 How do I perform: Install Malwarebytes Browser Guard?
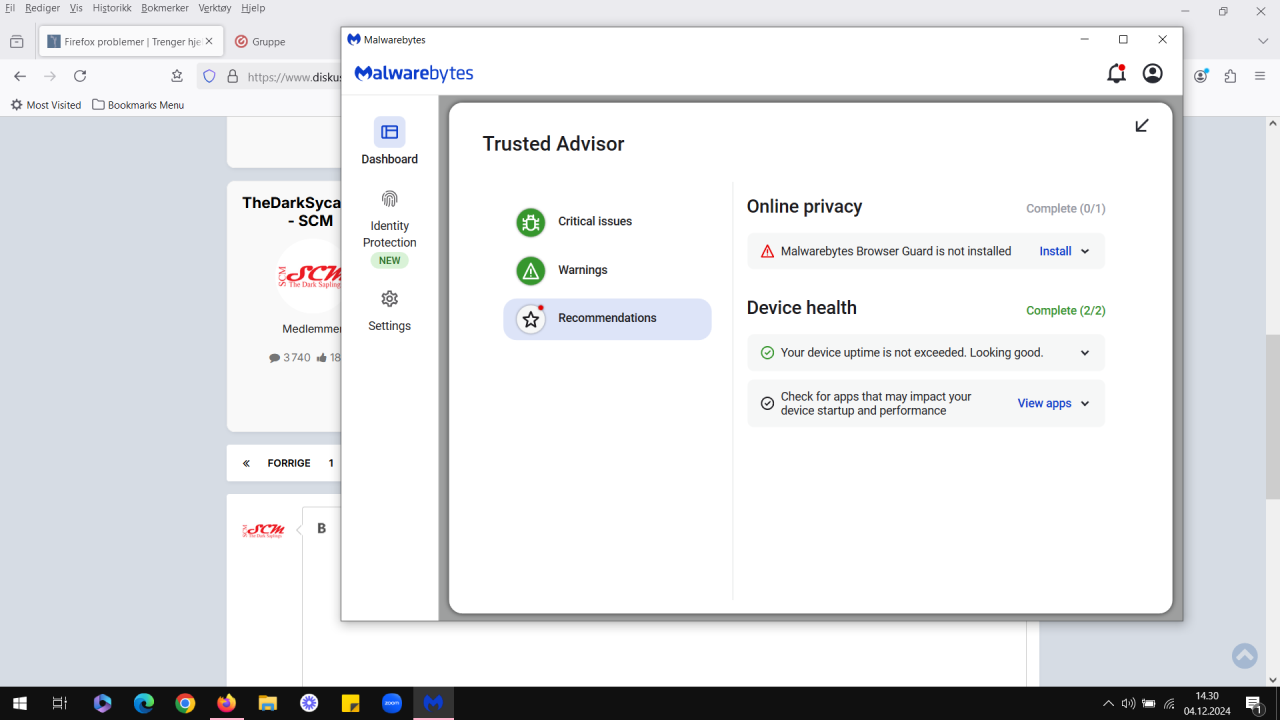click(1055, 252)
